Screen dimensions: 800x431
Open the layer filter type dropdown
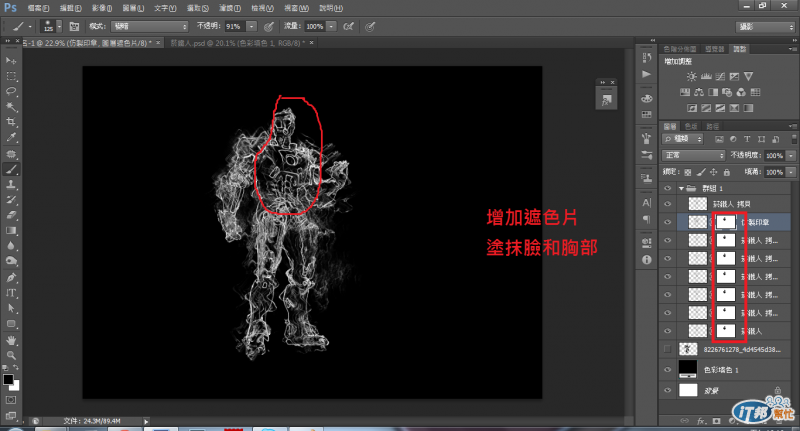click(x=683, y=139)
